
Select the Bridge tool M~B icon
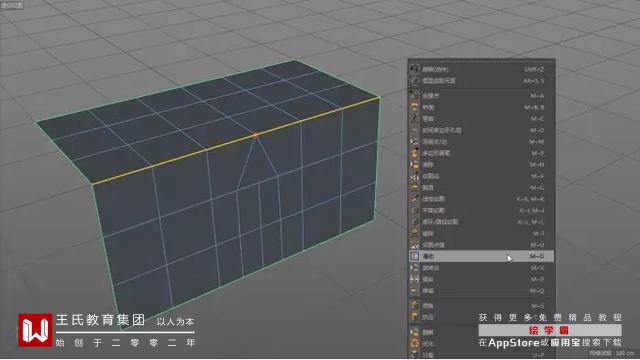pos(415,107)
